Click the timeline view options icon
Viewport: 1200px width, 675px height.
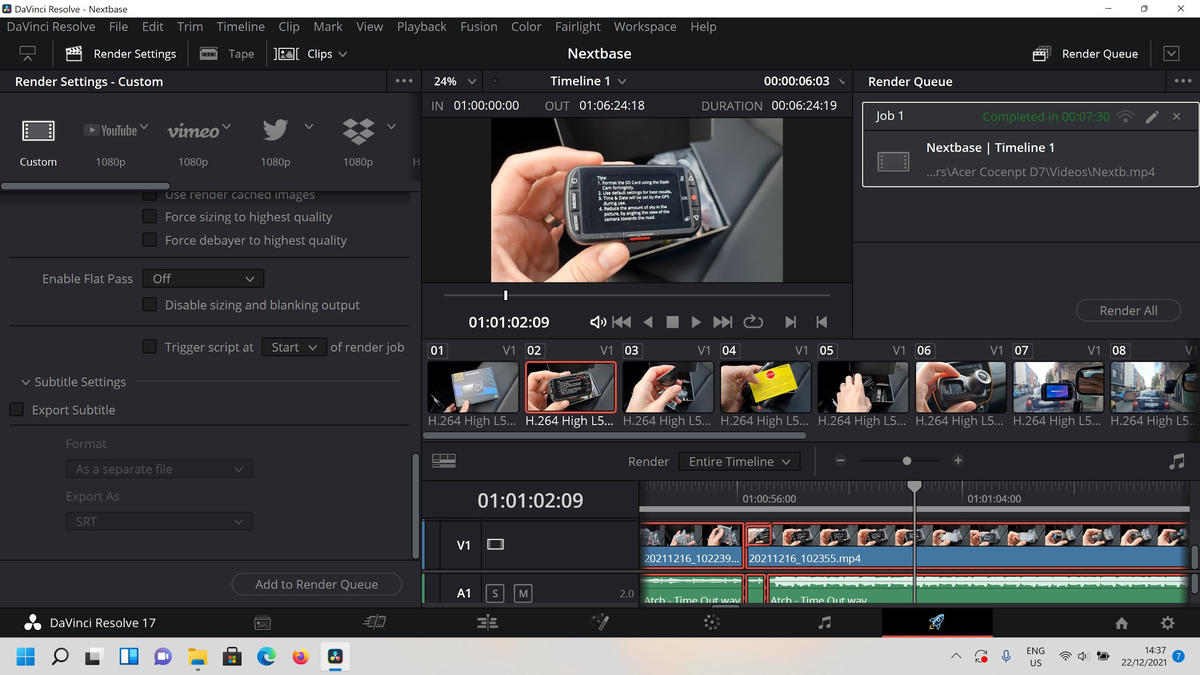[444, 461]
